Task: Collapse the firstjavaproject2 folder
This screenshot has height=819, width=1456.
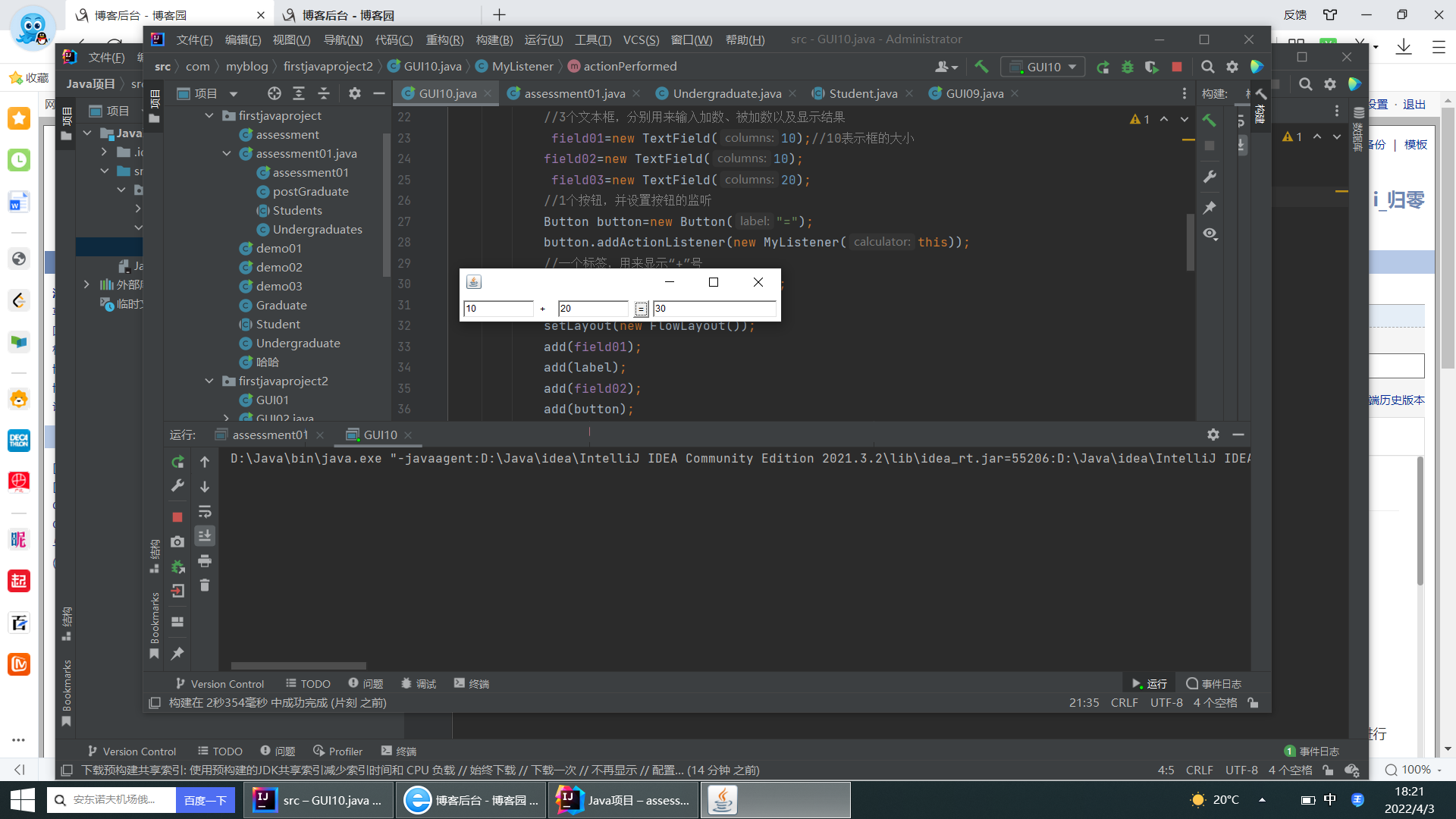Action: 209,381
